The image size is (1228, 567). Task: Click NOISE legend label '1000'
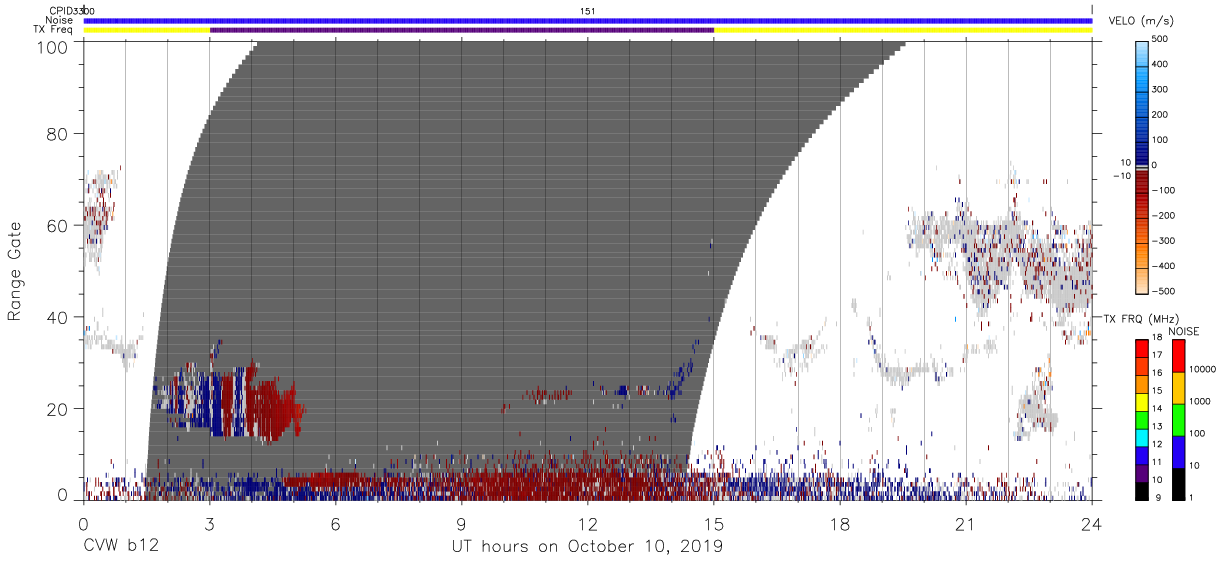[1201, 403]
